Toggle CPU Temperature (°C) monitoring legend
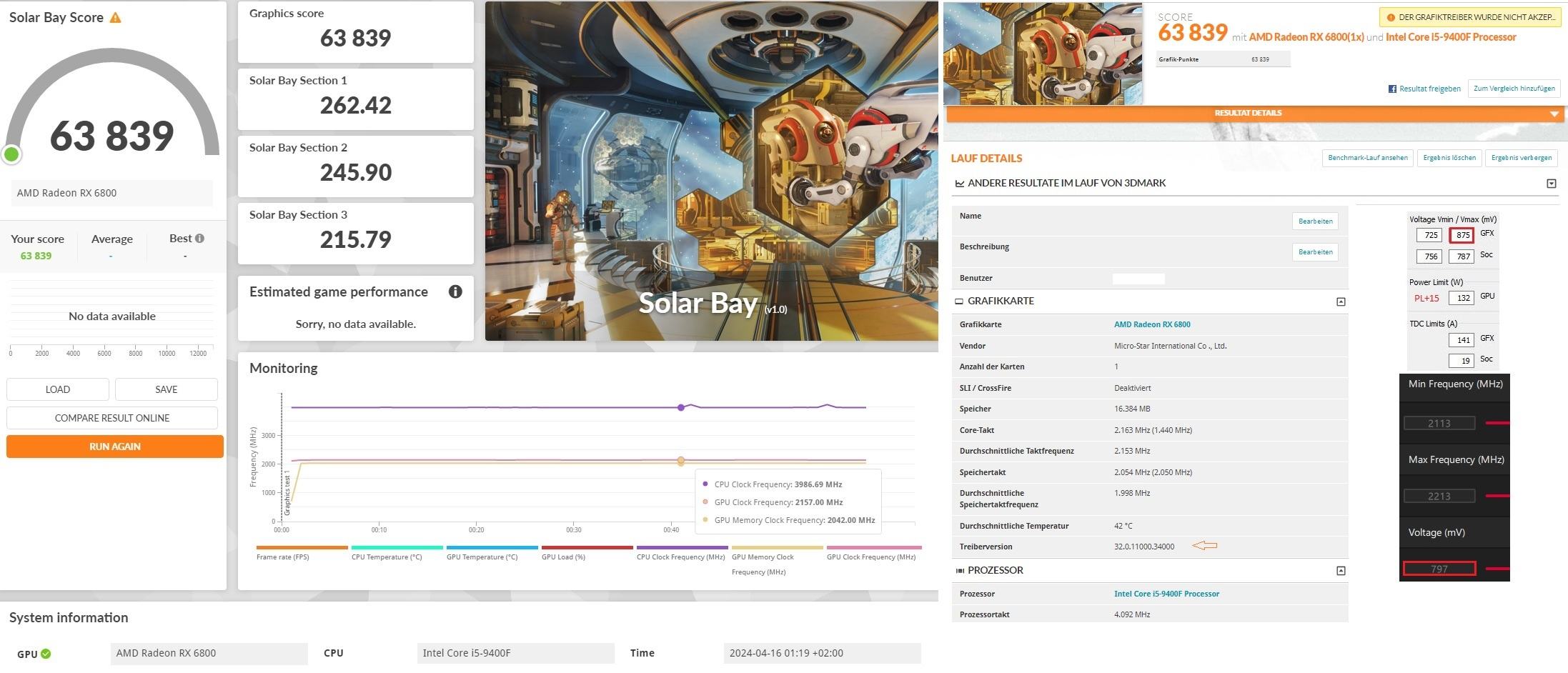Image resolution: width=1568 pixels, height=673 pixels. 397,553
